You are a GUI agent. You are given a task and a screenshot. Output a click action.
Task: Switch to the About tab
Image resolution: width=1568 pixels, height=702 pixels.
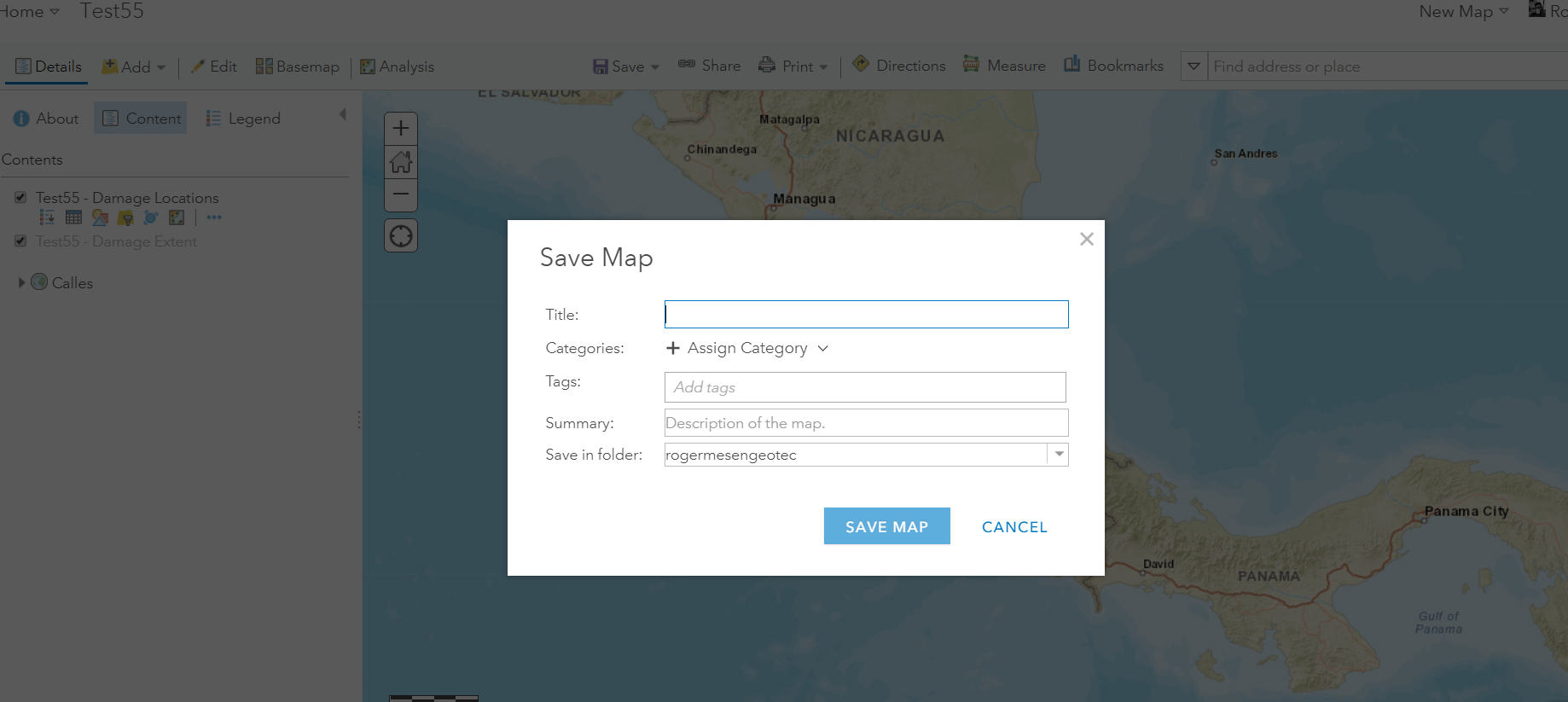point(46,119)
